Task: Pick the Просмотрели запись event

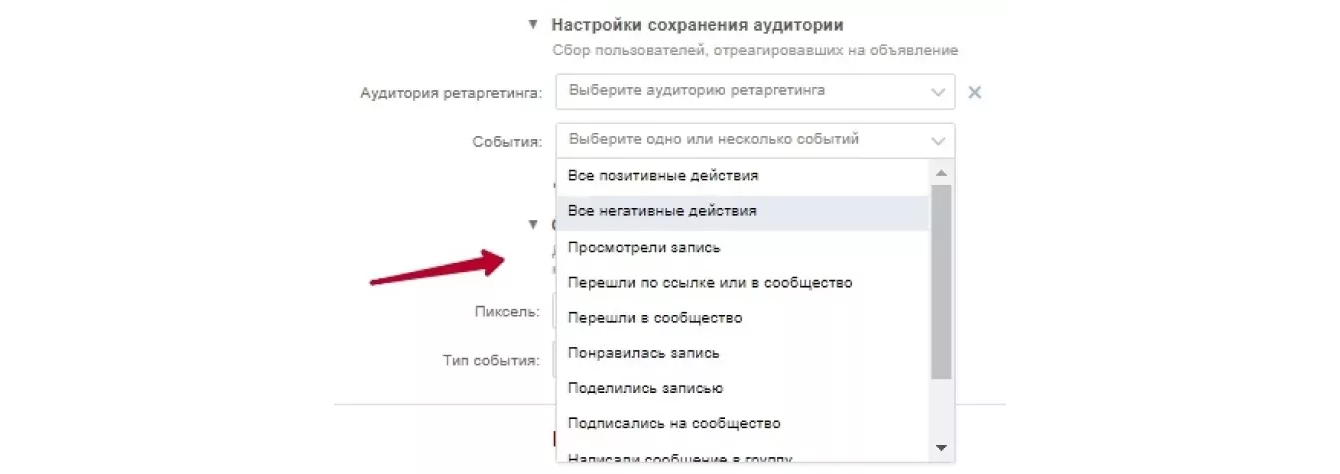Action: pyautogui.click(x=644, y=247)
